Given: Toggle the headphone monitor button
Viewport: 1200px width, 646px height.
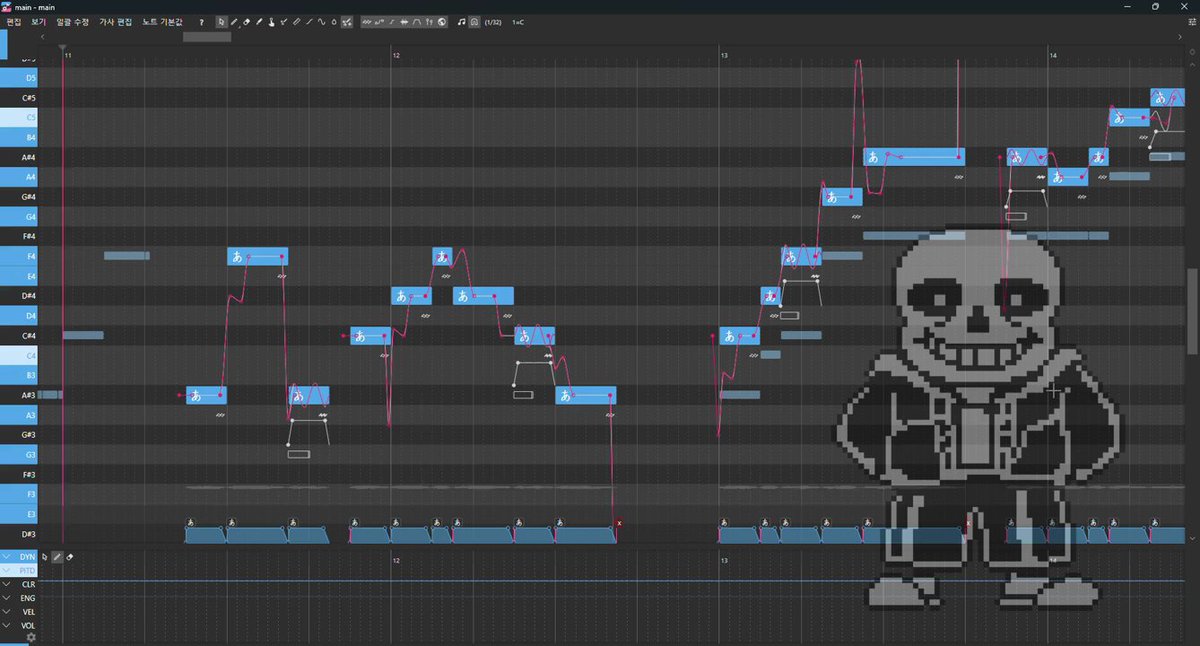Looking at the screenshot, I should (473, 21).
